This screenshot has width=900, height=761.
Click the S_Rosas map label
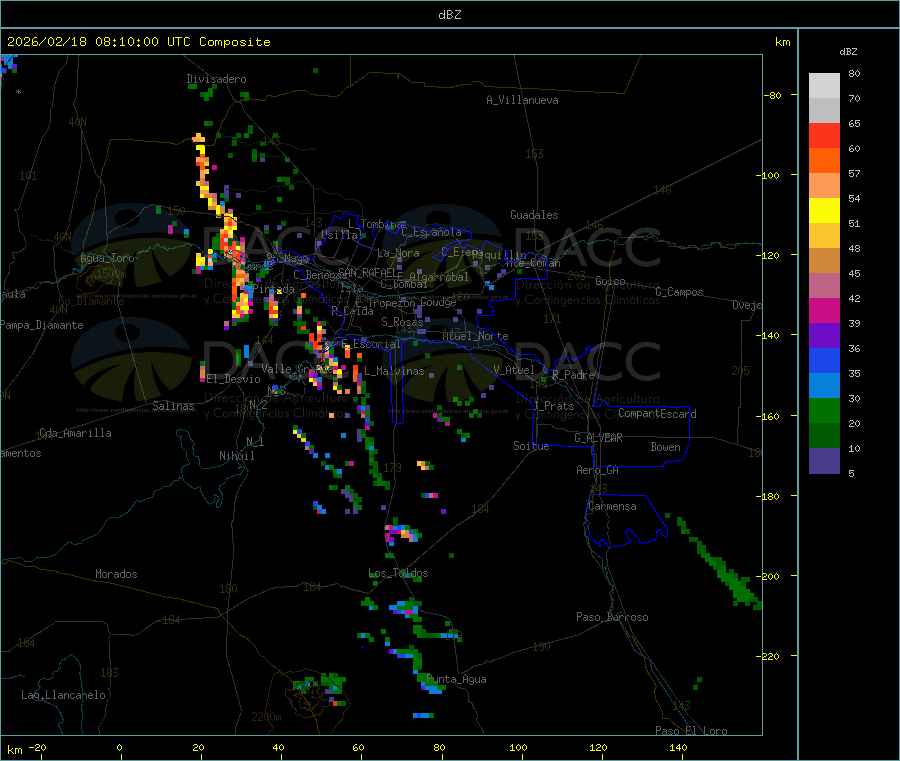tap(402, 322)
